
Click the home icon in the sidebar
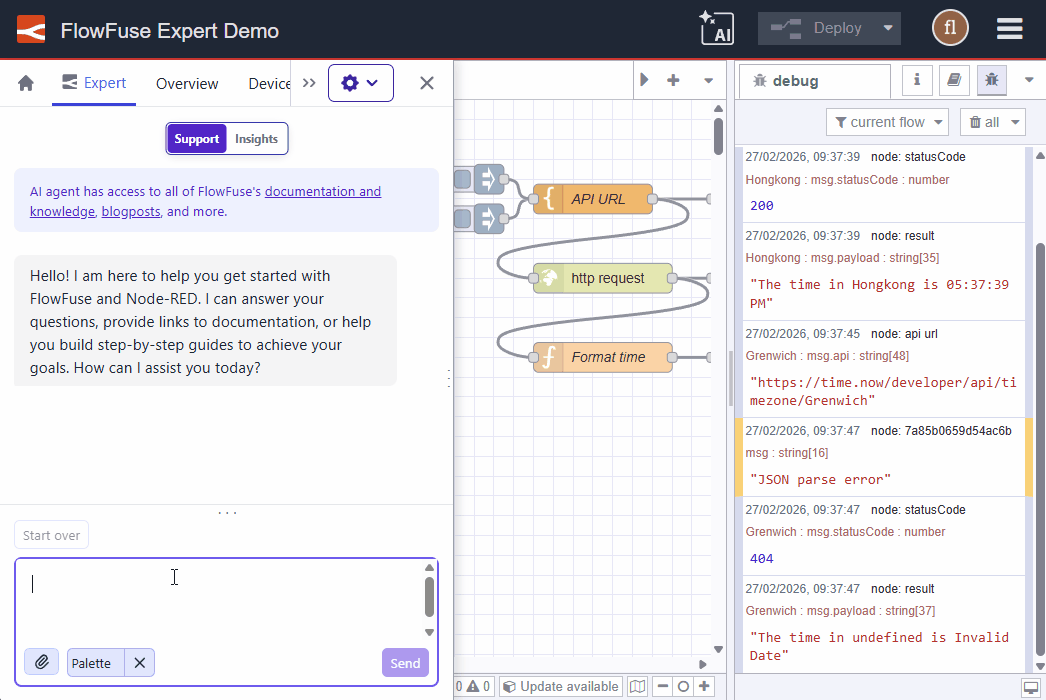[x=24, y=83]
